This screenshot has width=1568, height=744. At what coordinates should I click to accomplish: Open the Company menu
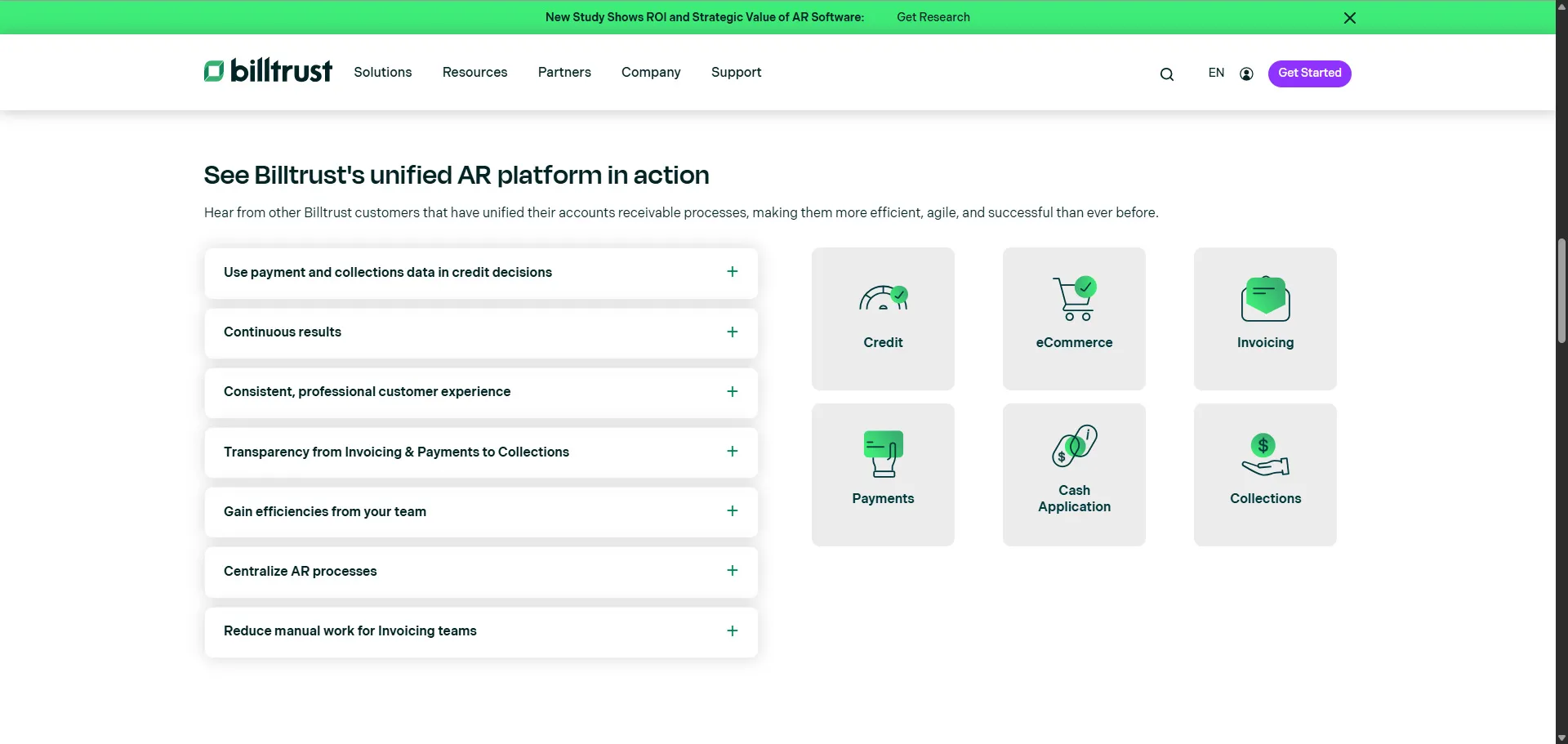[x=651, y=72]
